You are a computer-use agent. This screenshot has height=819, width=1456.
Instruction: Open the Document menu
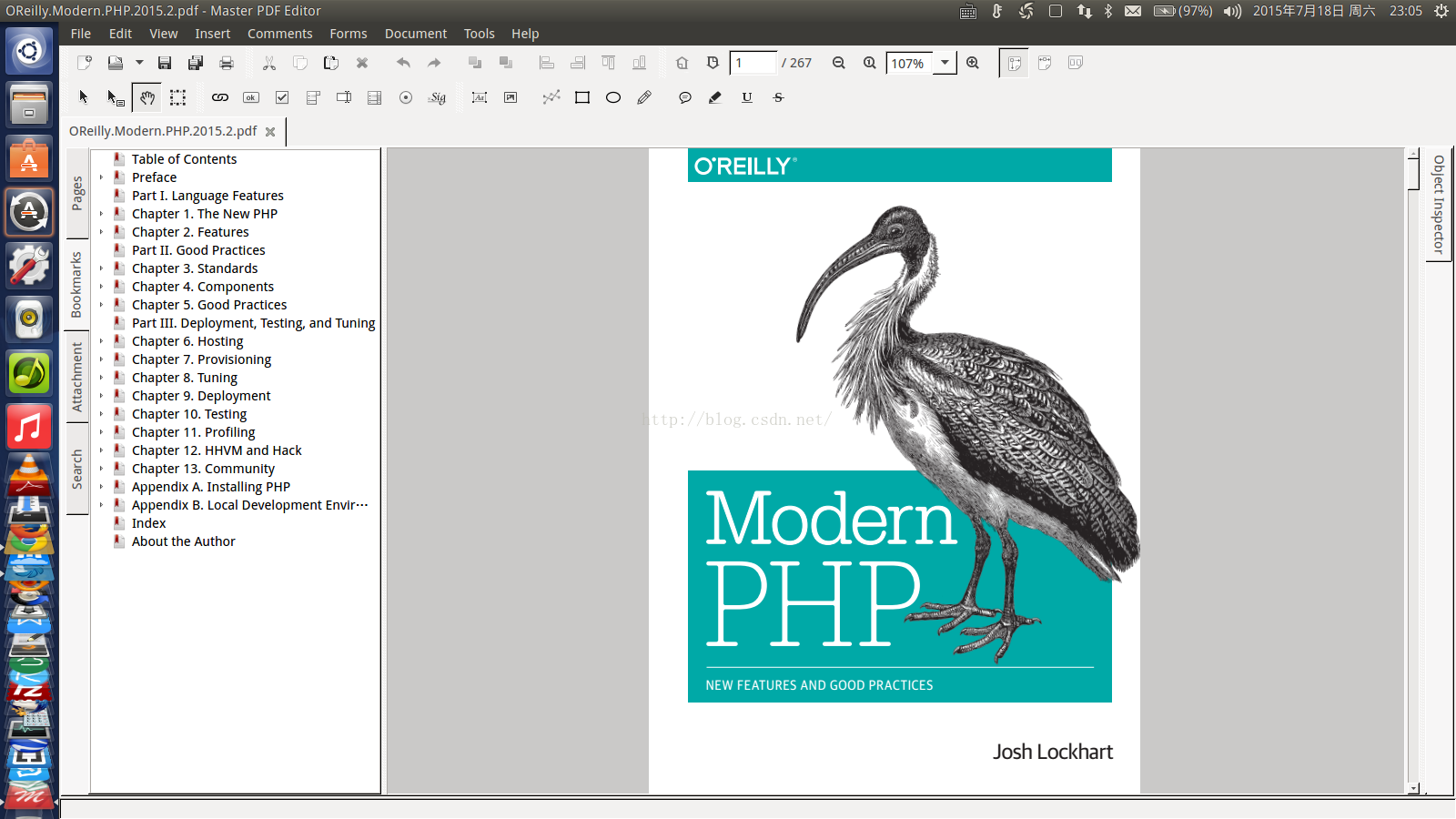[416, 34]
